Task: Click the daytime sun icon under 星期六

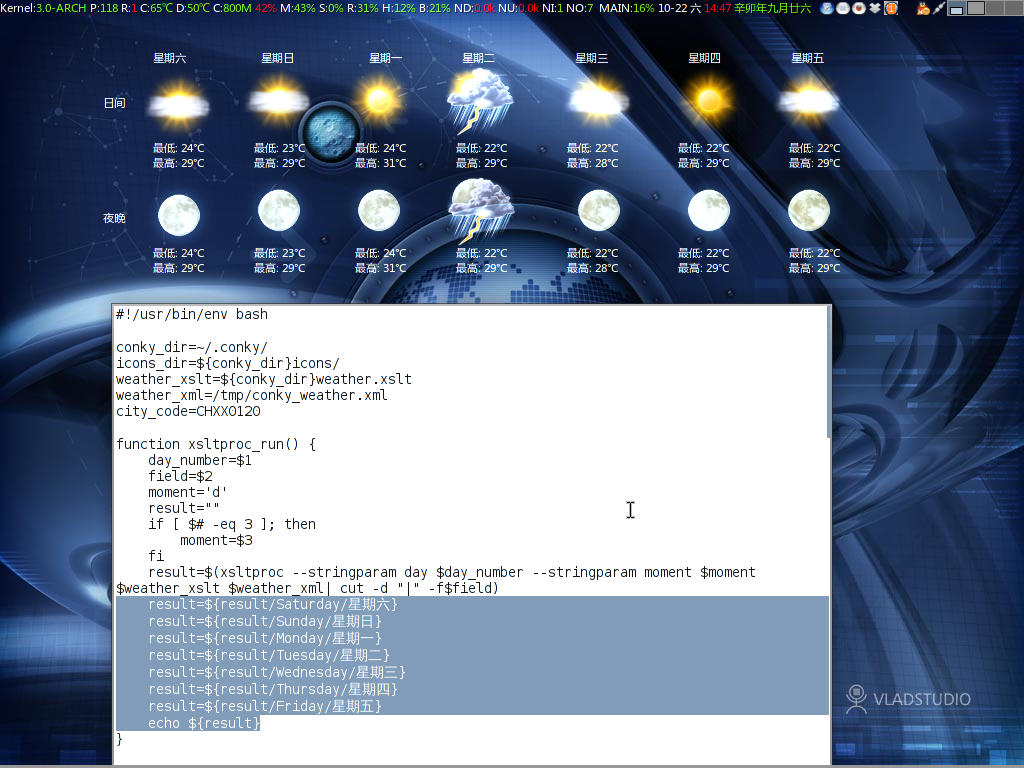Action: (178, 104)
